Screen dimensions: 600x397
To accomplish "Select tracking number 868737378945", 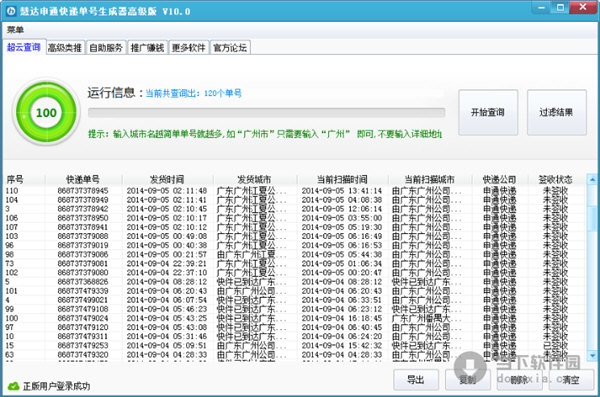I will coord(83,191).
